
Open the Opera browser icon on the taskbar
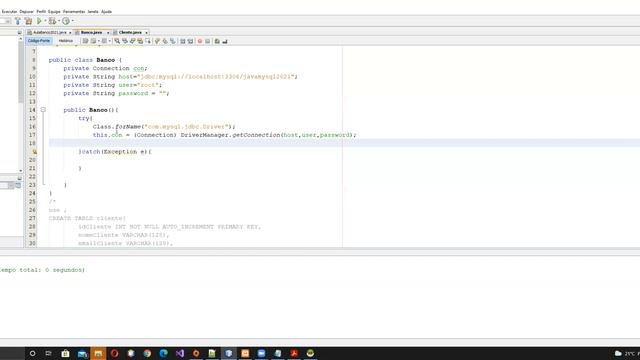(114, 353)
